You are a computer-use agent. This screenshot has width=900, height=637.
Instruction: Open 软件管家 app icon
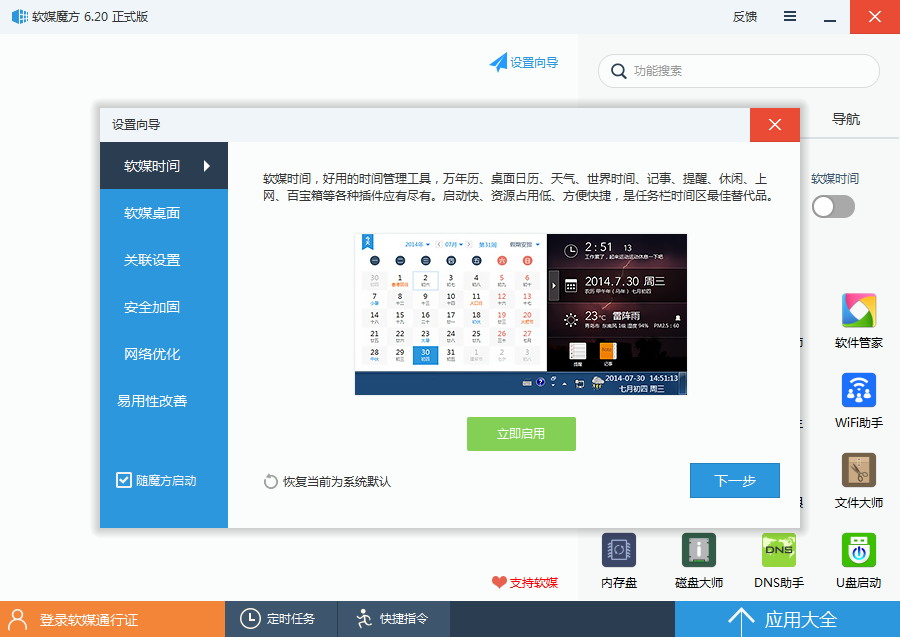click(x=858, y=312)
